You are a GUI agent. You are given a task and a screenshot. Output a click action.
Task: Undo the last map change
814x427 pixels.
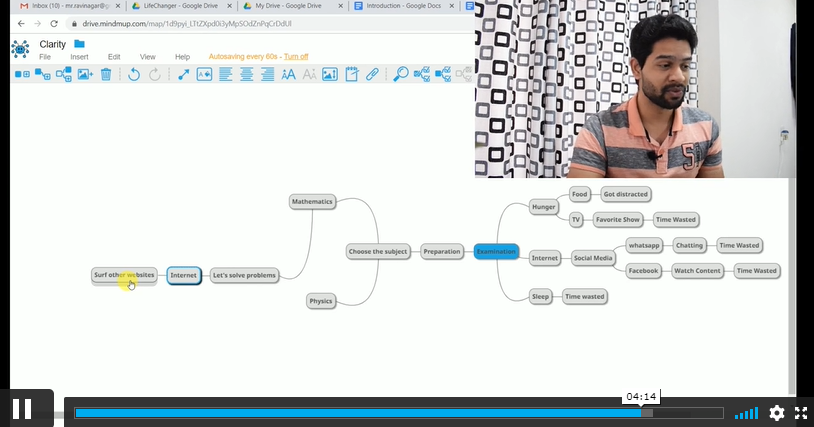click(134, 74)
